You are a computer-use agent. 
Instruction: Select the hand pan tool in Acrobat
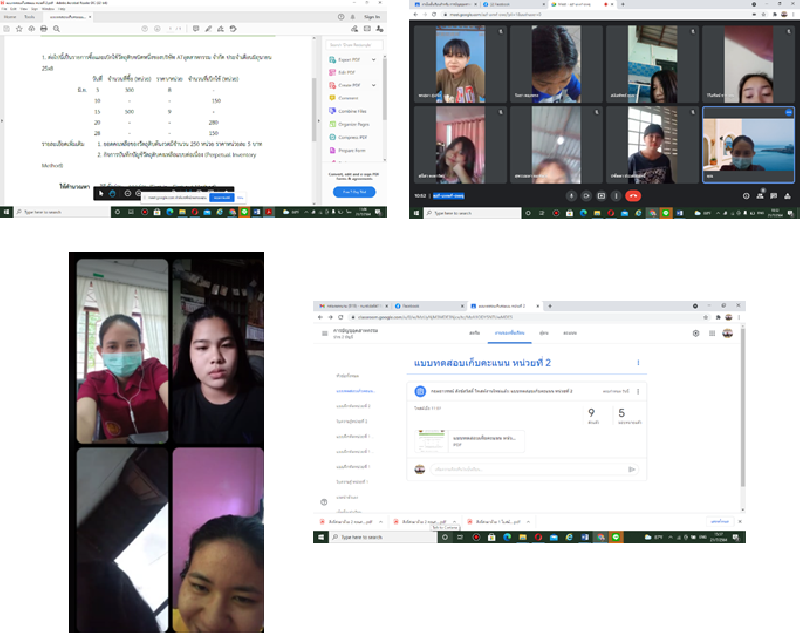coord(111,192)
